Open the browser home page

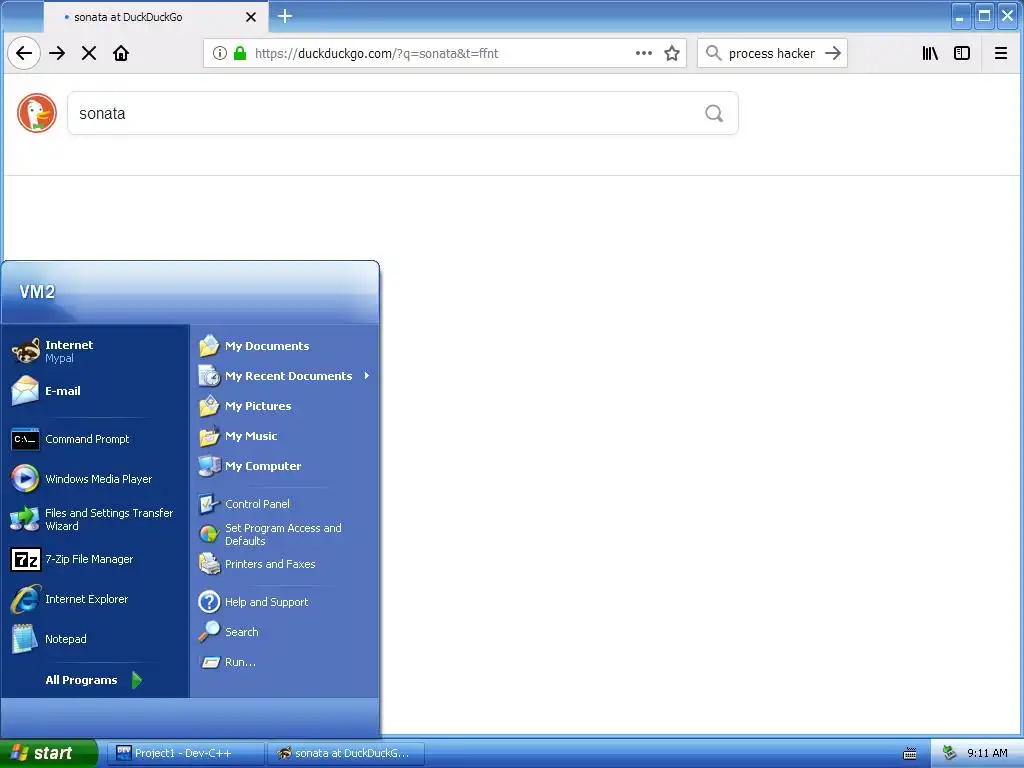(x=121, y=53)
